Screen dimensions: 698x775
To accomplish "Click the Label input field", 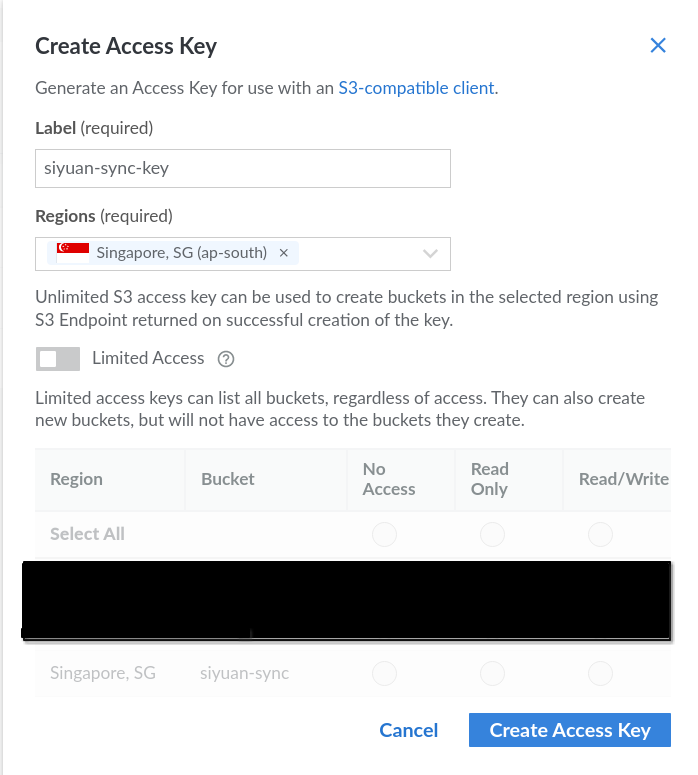I will (243, 168).
